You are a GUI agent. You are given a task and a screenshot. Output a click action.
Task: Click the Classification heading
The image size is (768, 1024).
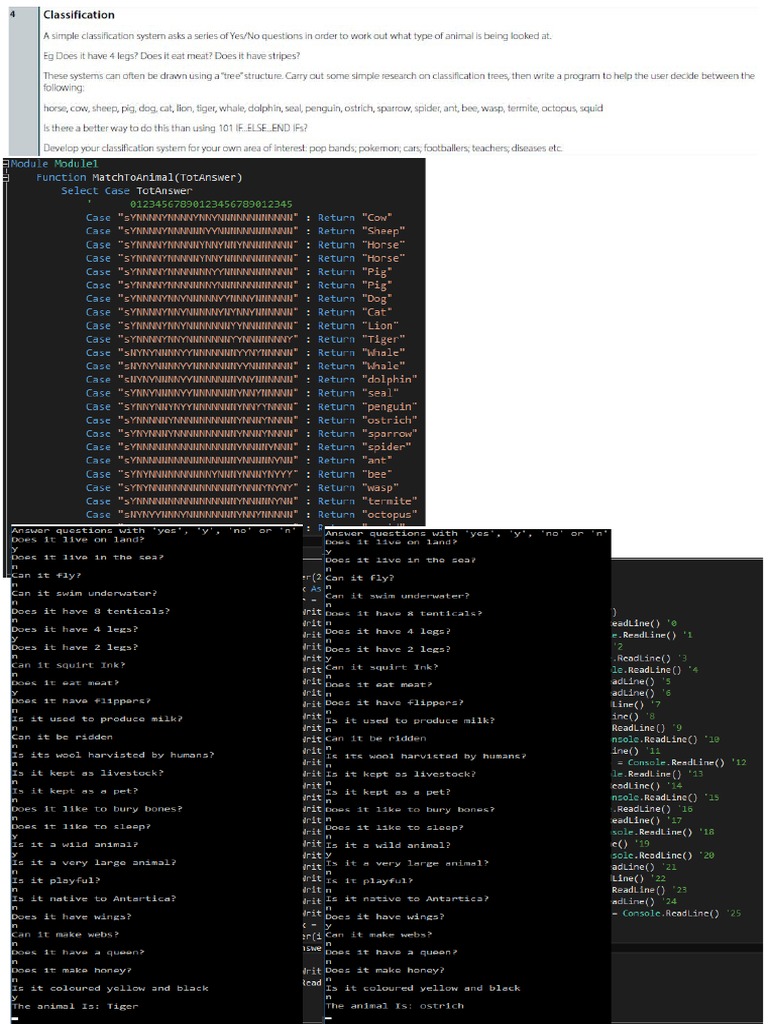pos(79,15)
